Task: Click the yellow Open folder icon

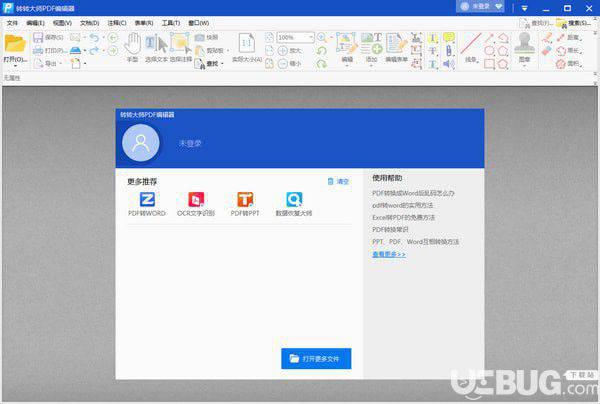Action: (15, 43)
